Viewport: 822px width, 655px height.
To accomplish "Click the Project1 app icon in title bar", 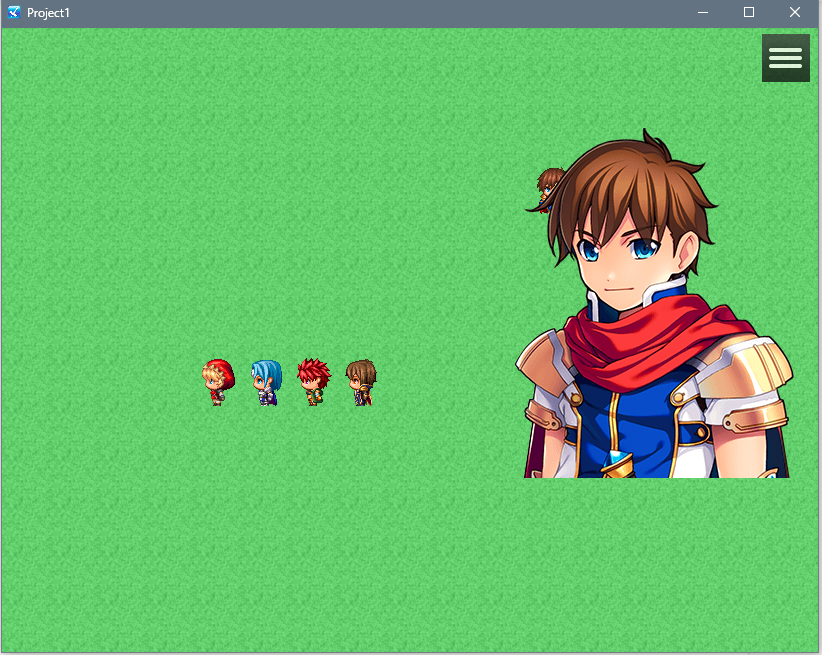I will click(x=14, y=12).
